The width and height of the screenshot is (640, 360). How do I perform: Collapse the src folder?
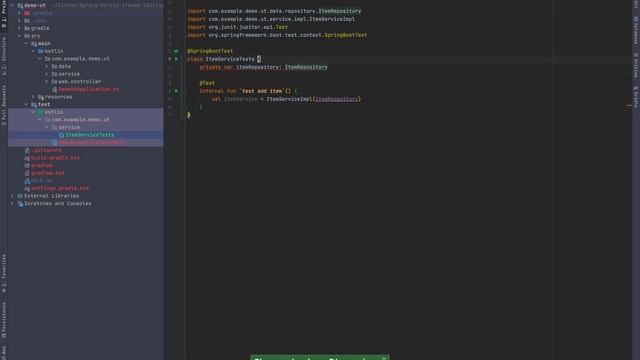[x=19, y=36]
